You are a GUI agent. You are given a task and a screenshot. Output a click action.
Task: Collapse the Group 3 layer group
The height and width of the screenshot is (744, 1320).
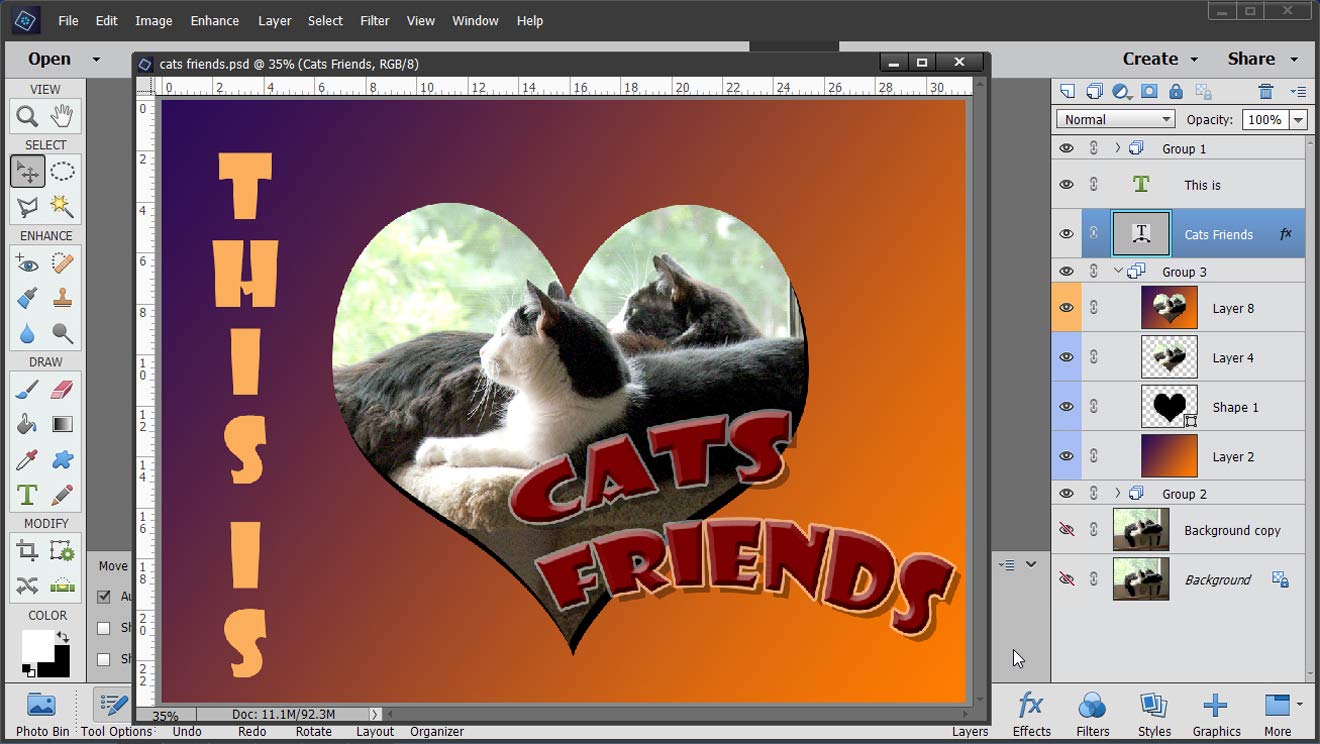click(x=1118, y=271)
